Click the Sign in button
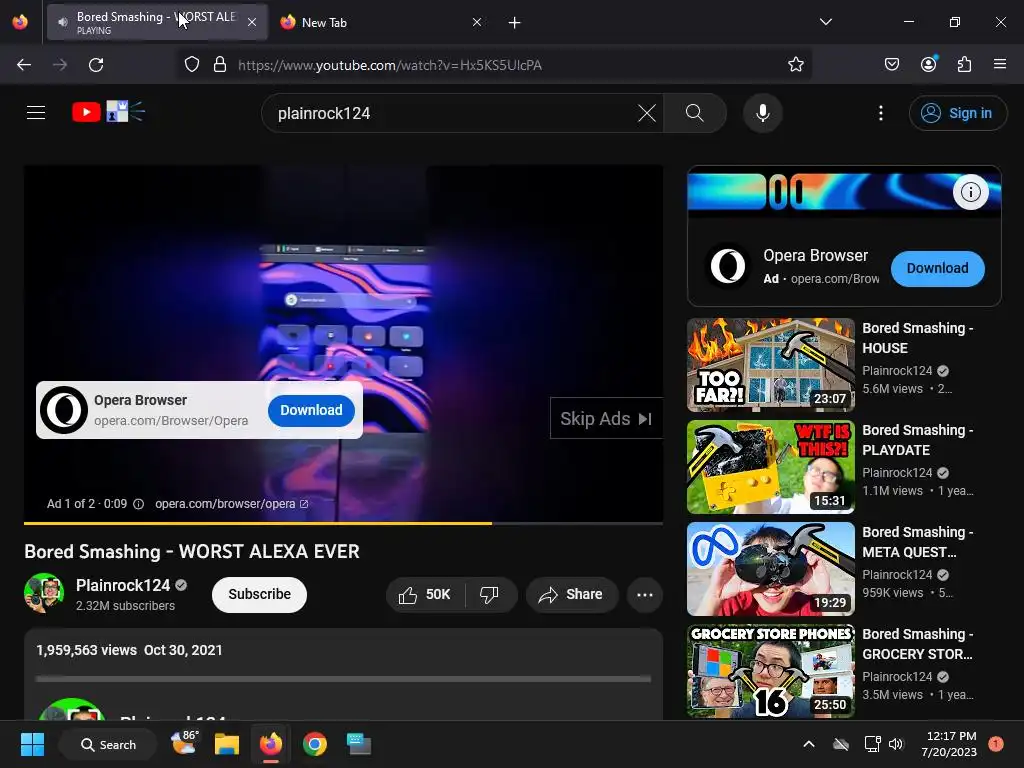 957,113
